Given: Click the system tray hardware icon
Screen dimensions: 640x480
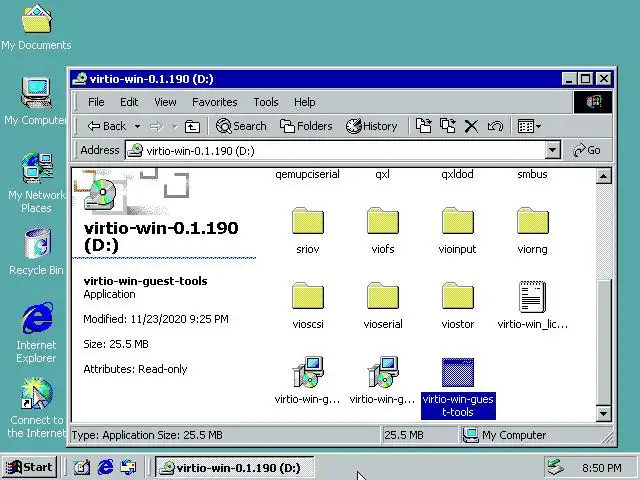Looking at the screenshot, I should click(x=556, y=467).
